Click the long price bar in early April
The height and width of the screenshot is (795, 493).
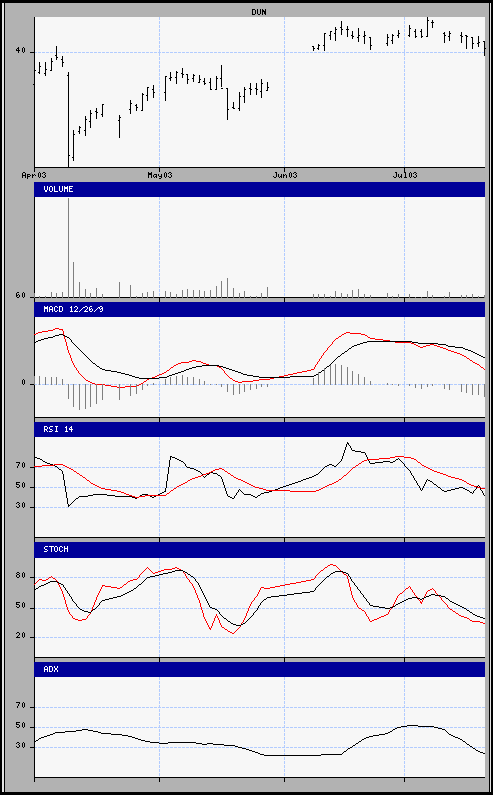pyautogui.click(x=68, y=120)
